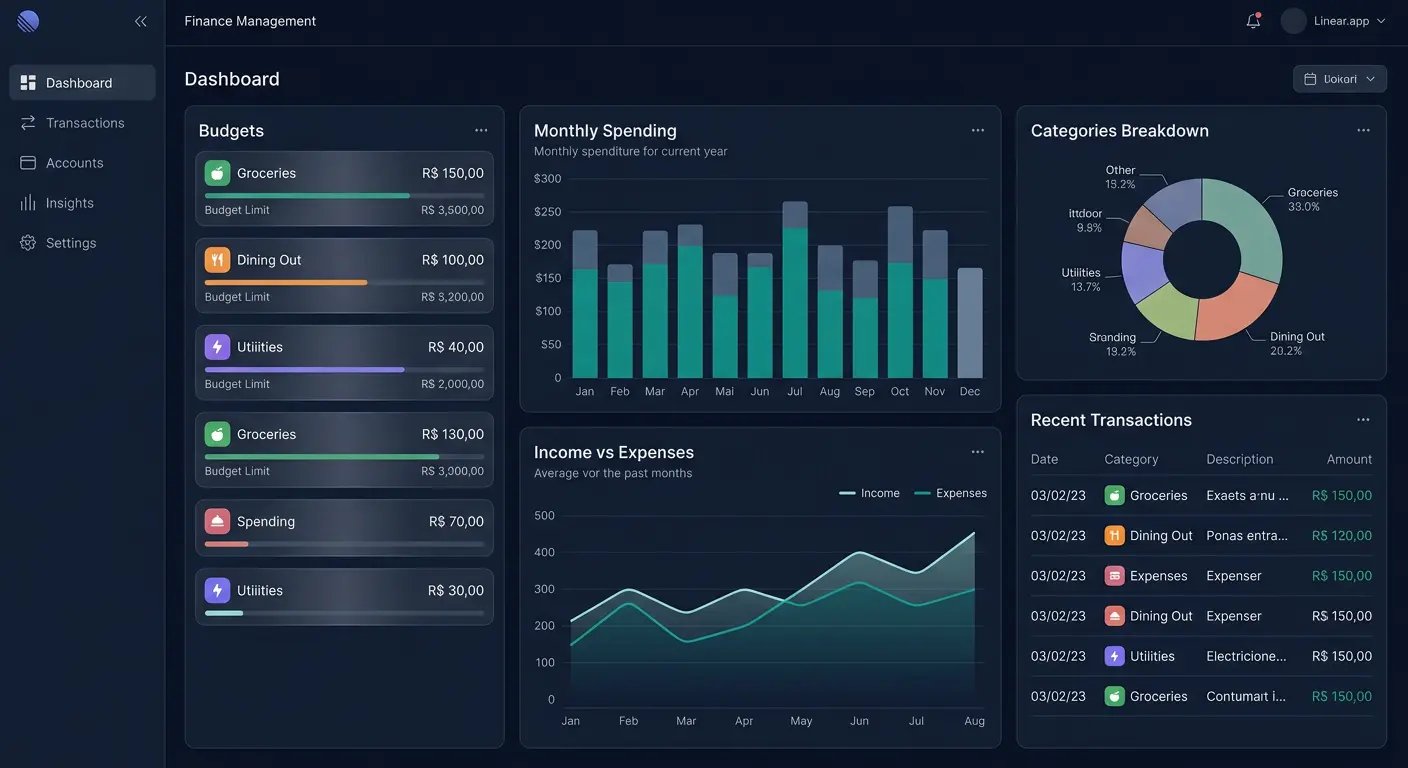Screen dimensions: 1408x768
Task: Open the first Groceries R$ 150,00 budget card
Action: [x=344, y=188]
